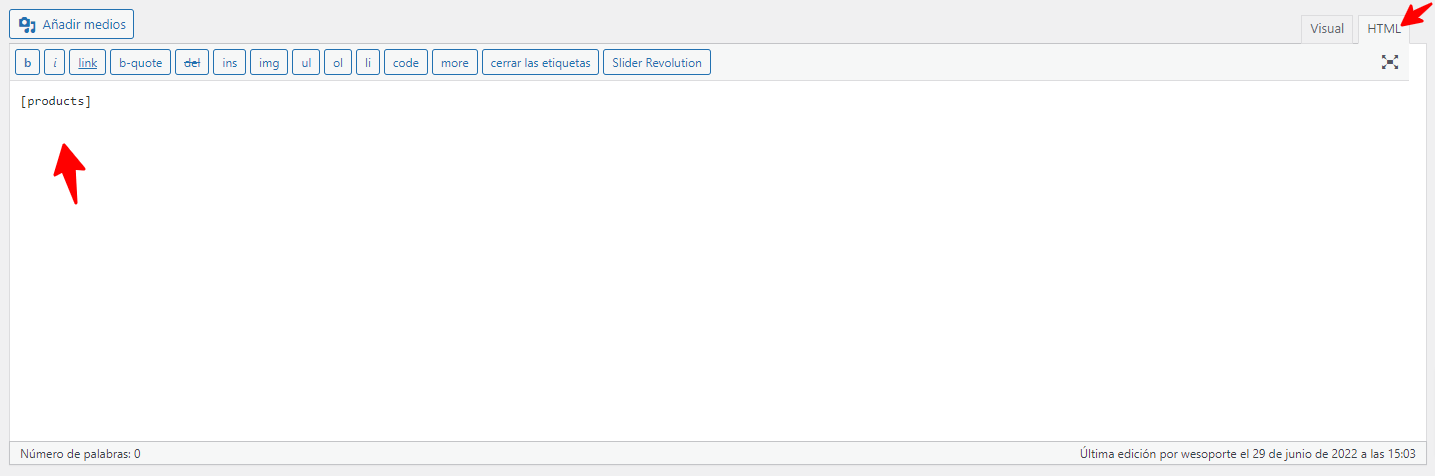Click cerrar las etiquetas button
This screenshot has height=476, width=1435.
[x=541, y=63]
